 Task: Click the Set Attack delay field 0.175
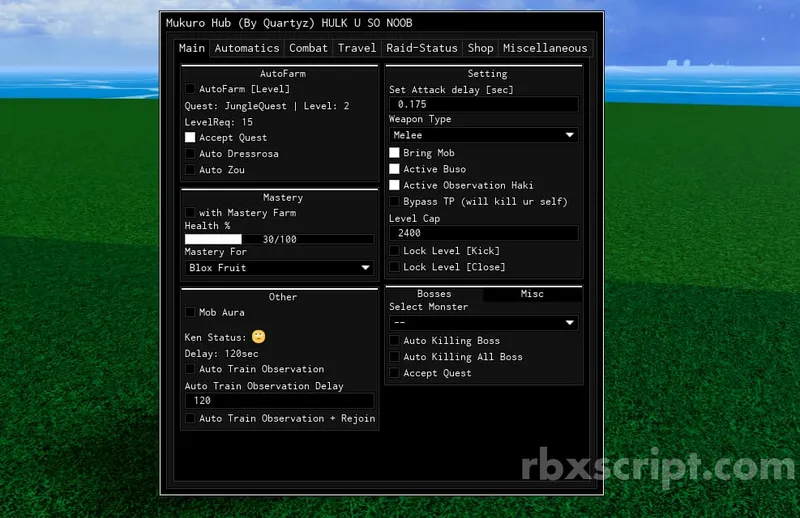click(x=484, y=104)
